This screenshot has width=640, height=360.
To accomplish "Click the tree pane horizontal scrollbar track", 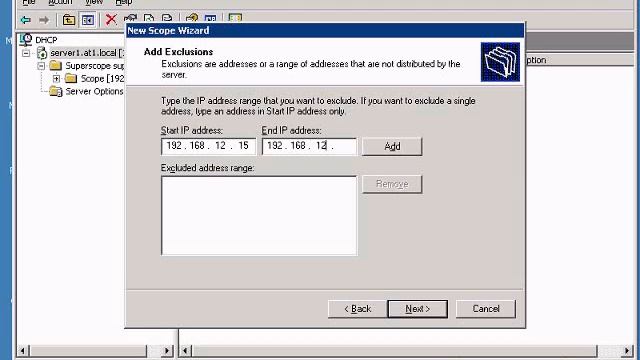I will 95,351.
